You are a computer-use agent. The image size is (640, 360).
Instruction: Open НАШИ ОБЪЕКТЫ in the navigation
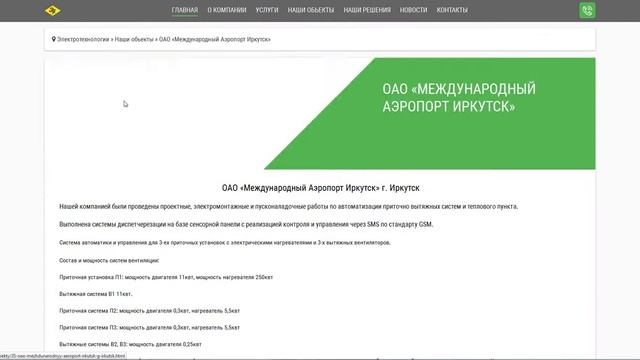click(311, 10)
